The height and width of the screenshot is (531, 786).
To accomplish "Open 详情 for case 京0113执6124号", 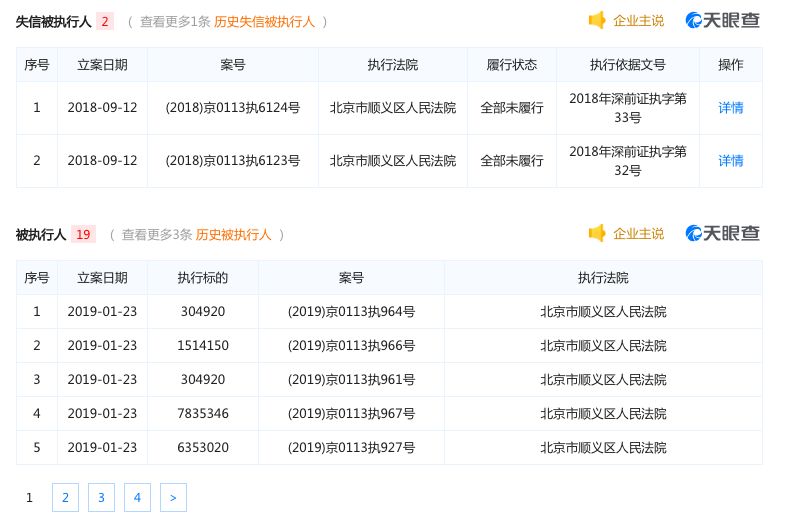I will pos(731,108).
